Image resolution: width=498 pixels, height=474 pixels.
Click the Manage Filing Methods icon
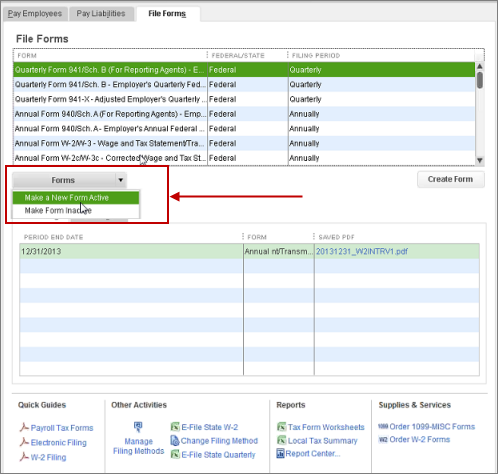pyautogui.click(x=138, y=427)
